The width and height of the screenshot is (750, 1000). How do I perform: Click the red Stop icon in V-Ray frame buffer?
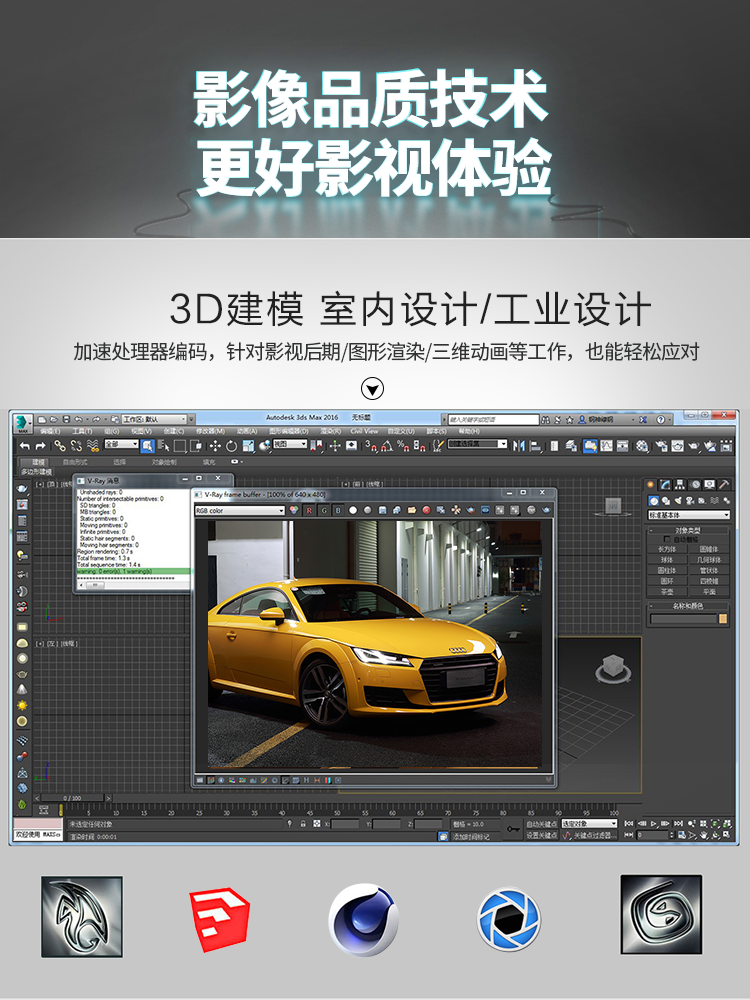click(x=426, y=510)
